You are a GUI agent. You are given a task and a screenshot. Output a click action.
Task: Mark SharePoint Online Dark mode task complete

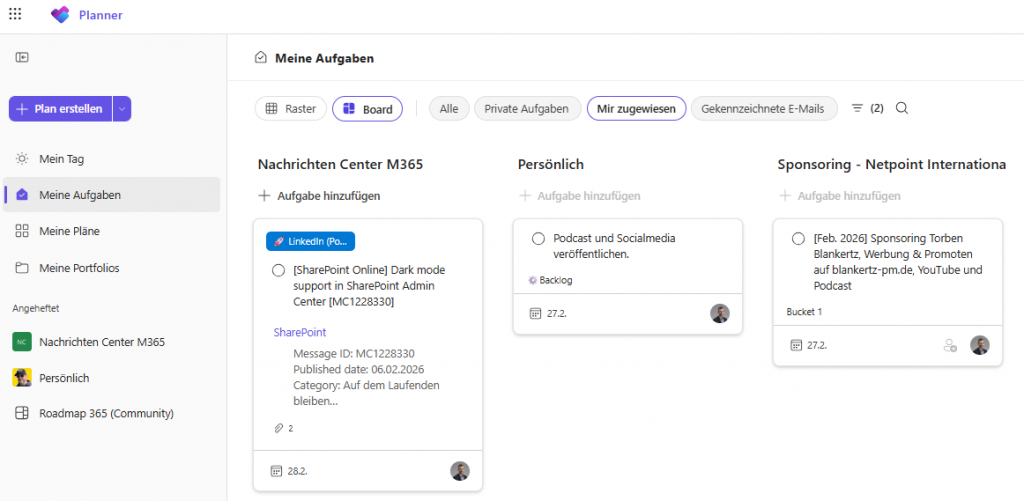pos(278,271)
